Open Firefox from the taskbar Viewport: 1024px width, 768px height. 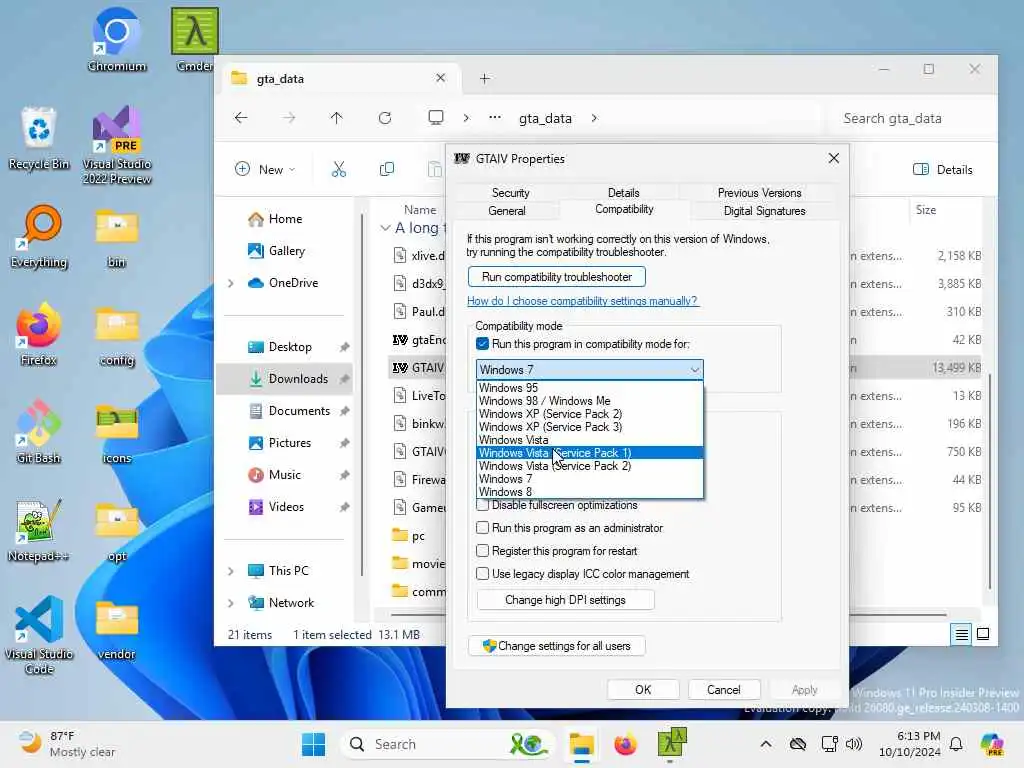pyautogui.click(x=625, y=744)
